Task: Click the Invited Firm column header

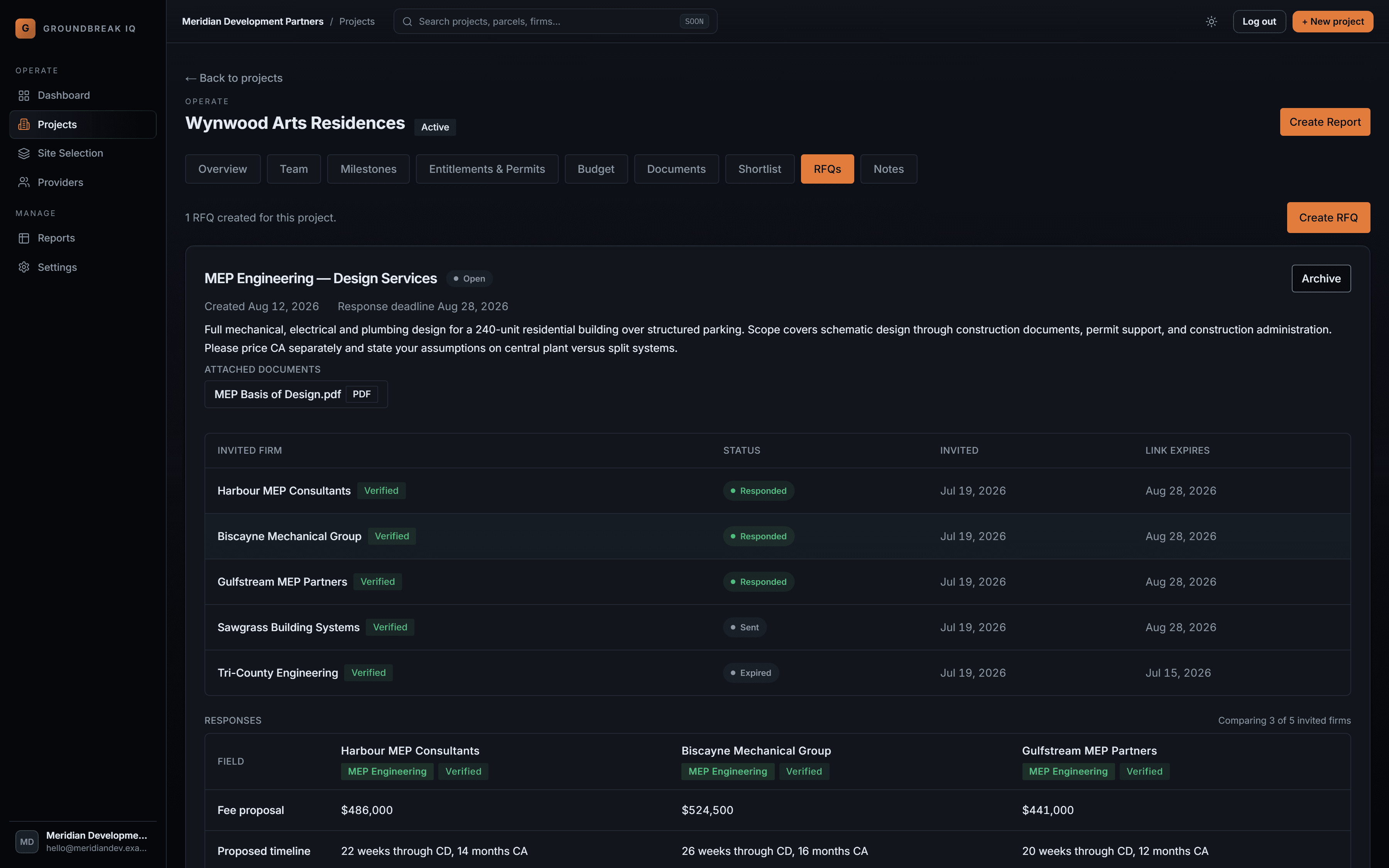Action: pyautogui.click(x=250, y=451)
